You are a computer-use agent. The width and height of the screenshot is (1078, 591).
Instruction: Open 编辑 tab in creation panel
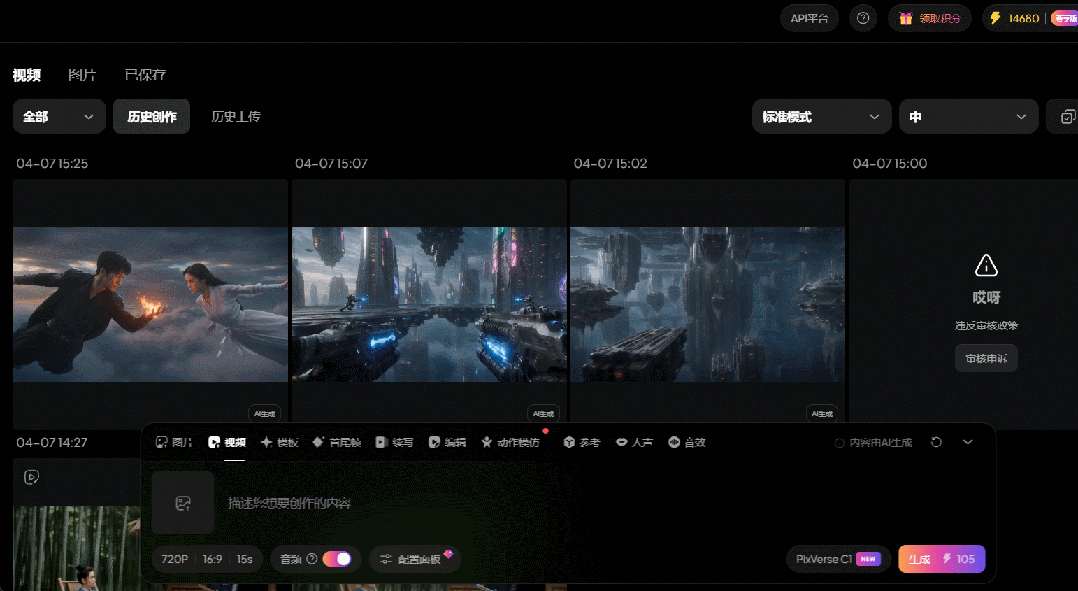(x=448, y=443)
